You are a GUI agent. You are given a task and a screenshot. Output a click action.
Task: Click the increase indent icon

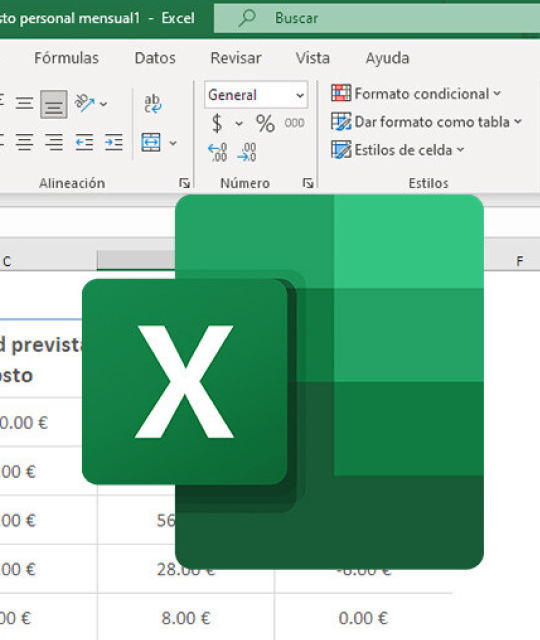[x=113, y=142]
